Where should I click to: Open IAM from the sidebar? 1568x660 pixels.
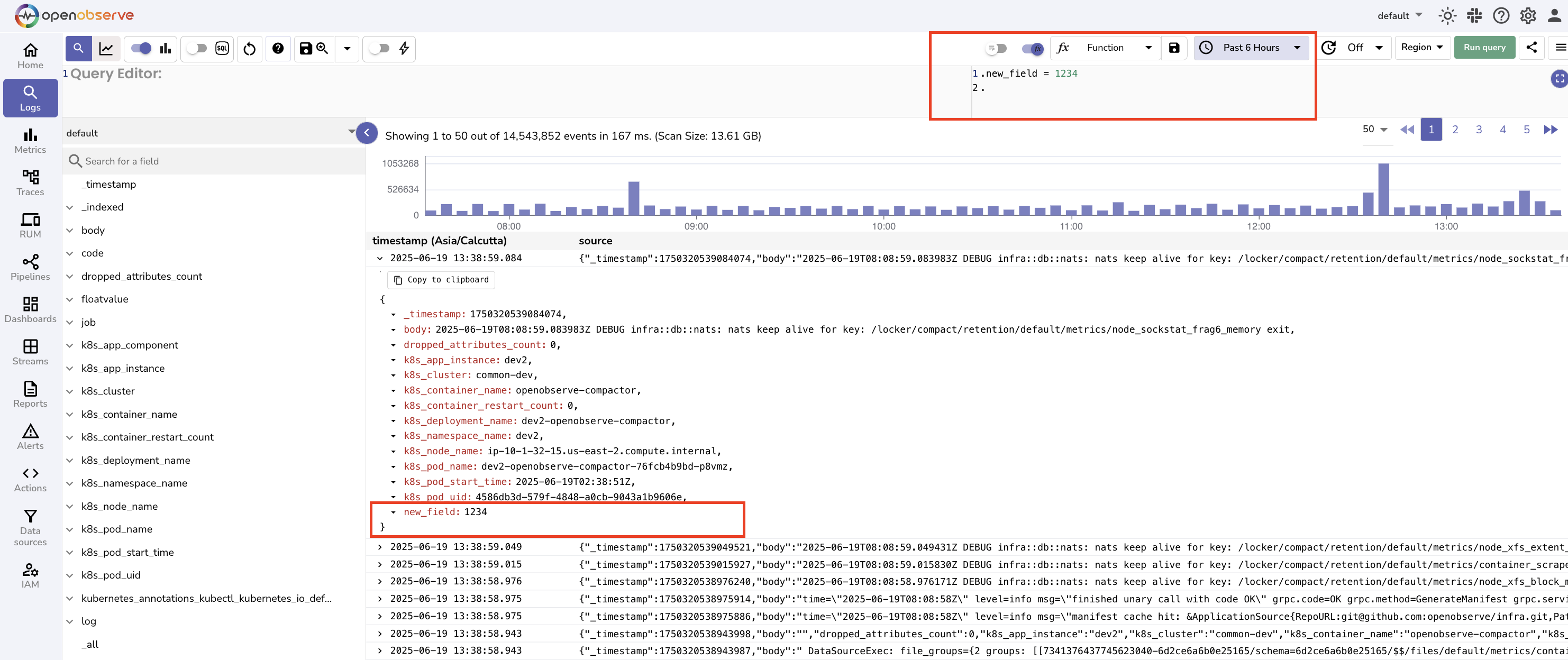(30, 575)
